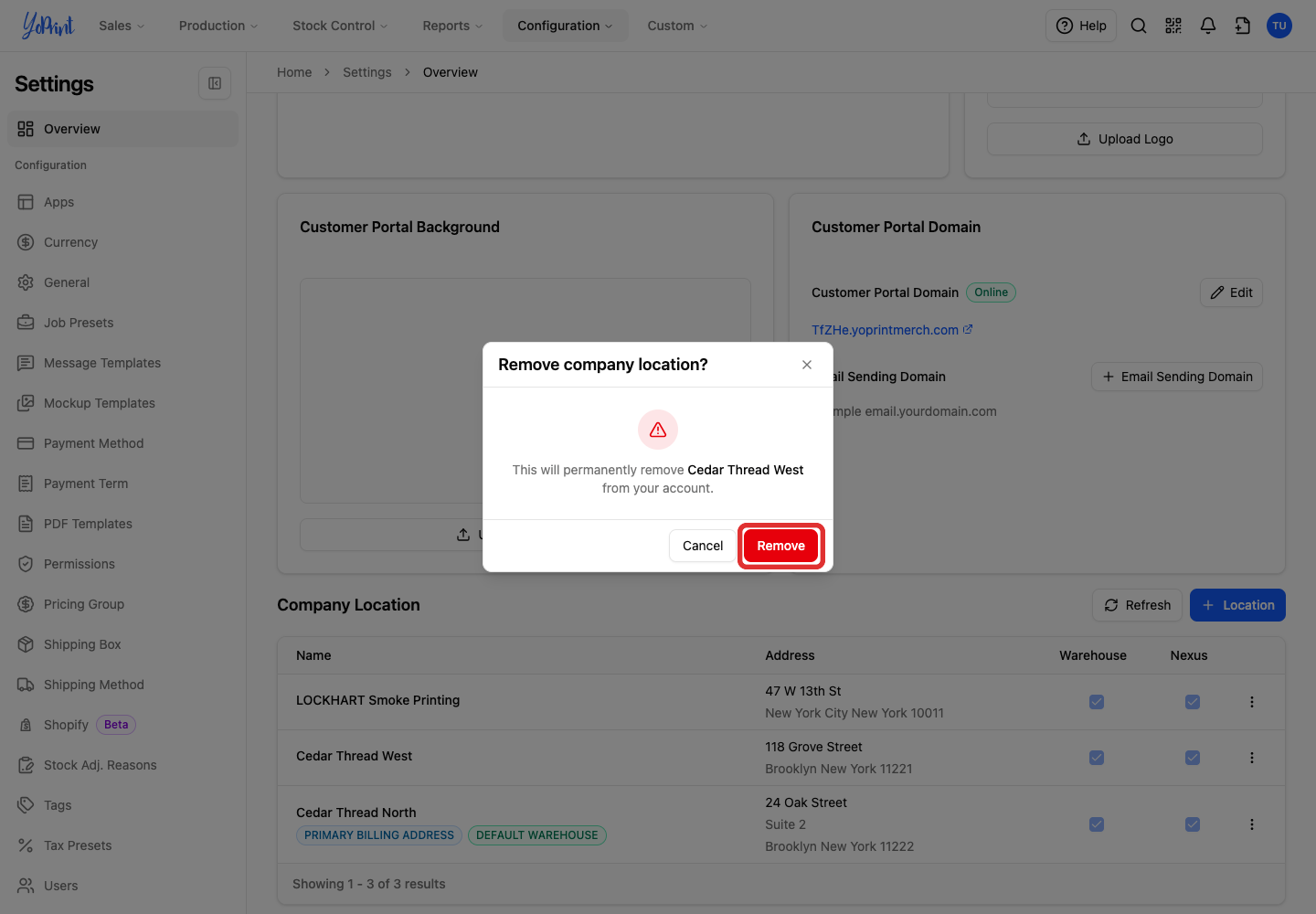Confirm with the red Remove button

(x=781, y=546)
